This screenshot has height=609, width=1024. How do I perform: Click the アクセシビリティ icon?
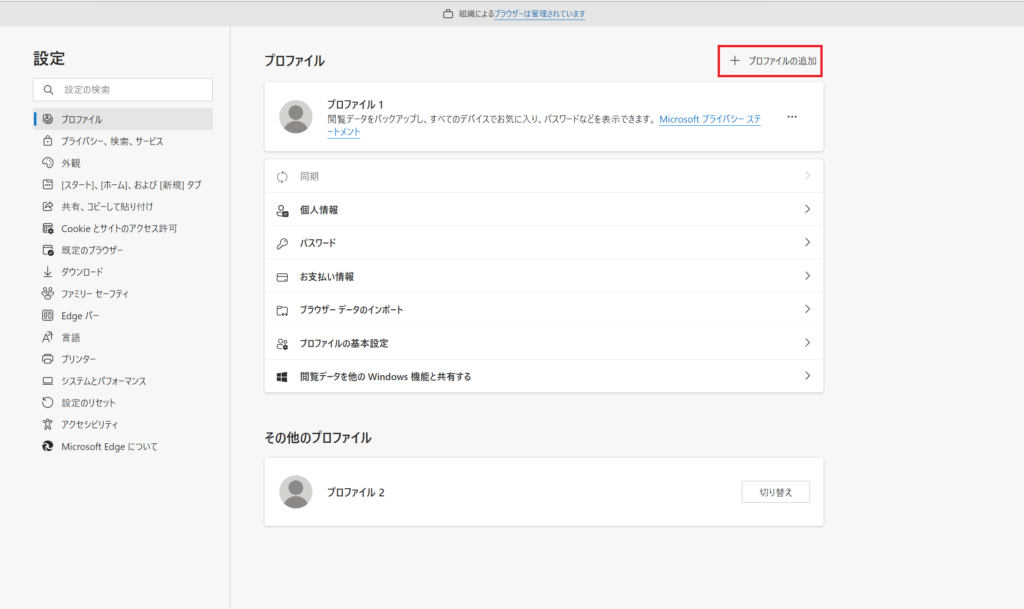[48, 424]
